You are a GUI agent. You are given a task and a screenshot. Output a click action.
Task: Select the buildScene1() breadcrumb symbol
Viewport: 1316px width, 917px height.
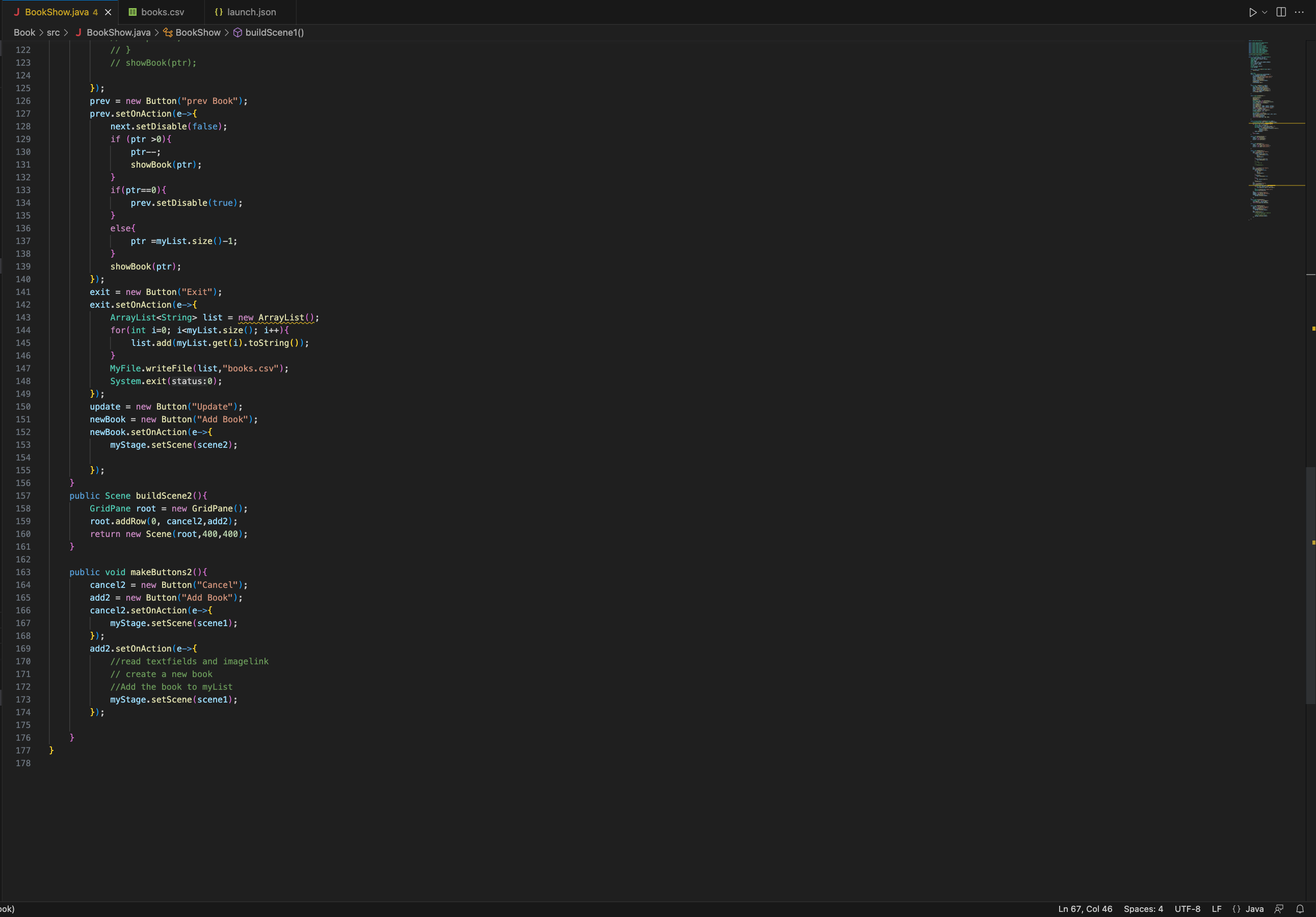click(274, 33)
